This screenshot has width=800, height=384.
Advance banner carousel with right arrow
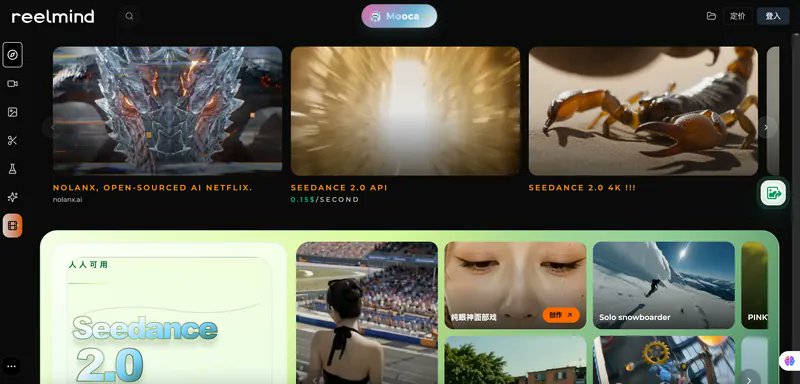(x=766, y=127)
